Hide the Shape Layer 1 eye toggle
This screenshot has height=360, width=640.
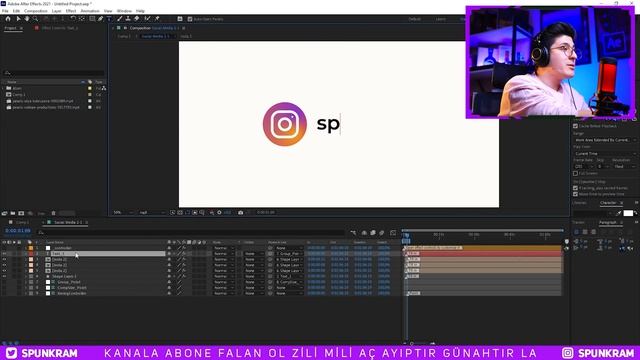[4, 276]
